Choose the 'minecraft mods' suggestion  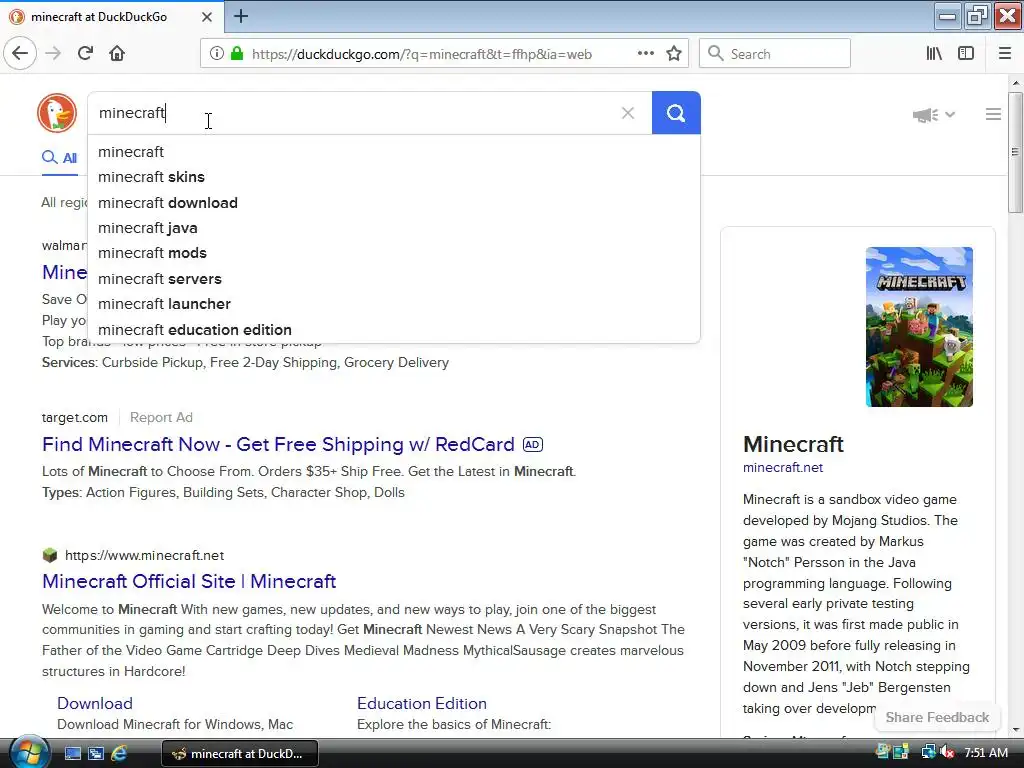click(394, 253)
